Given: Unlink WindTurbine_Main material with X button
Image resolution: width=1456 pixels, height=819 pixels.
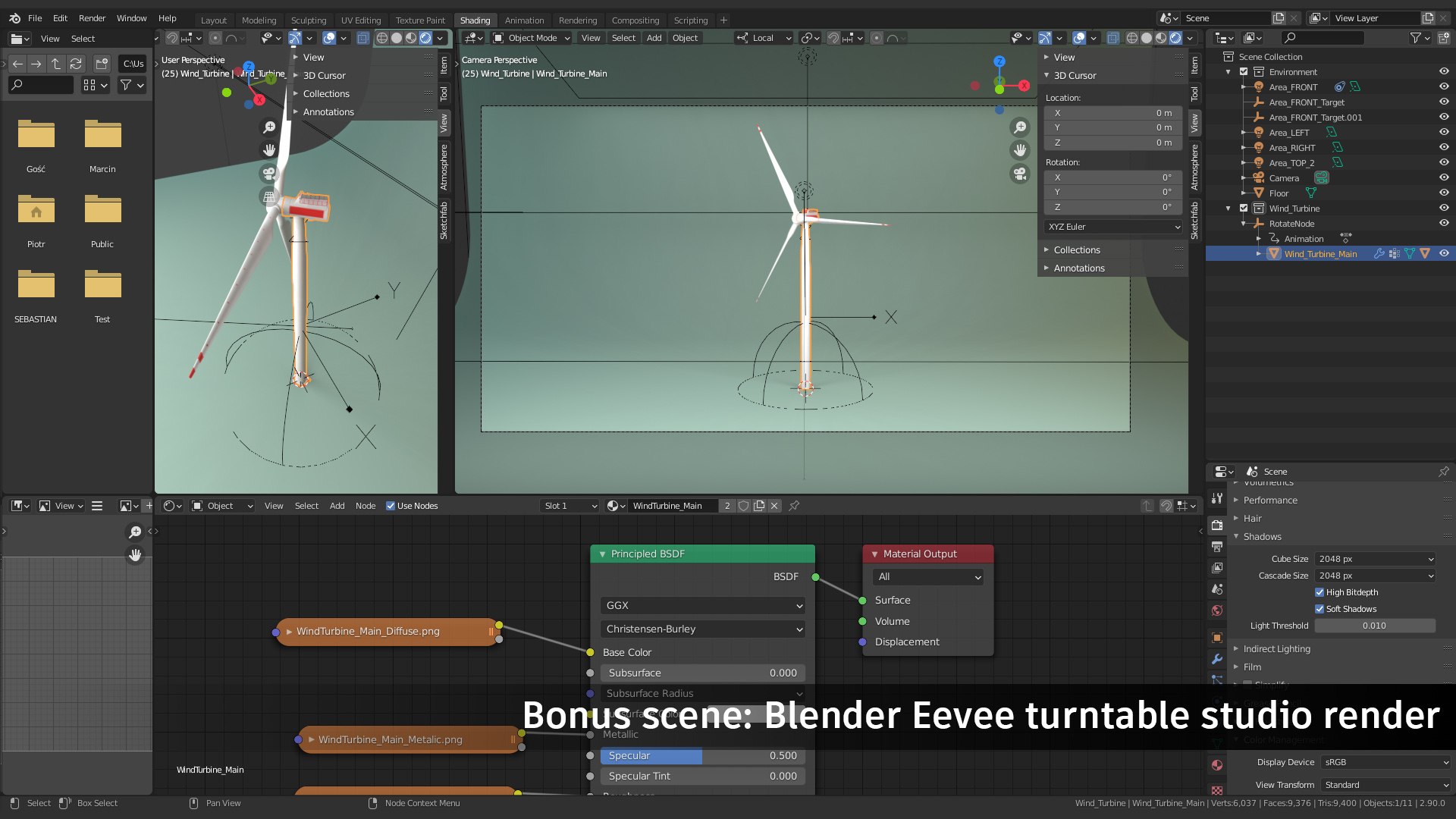Looking at the screenshot, I should [x=774, y=506].
